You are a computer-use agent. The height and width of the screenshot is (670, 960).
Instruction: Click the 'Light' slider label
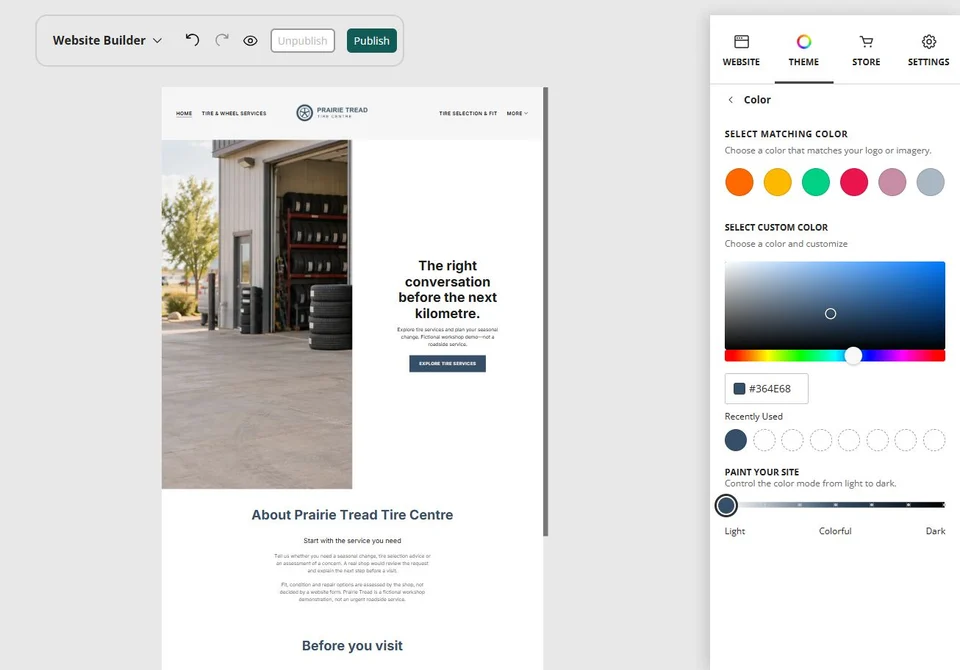[735, 531]
